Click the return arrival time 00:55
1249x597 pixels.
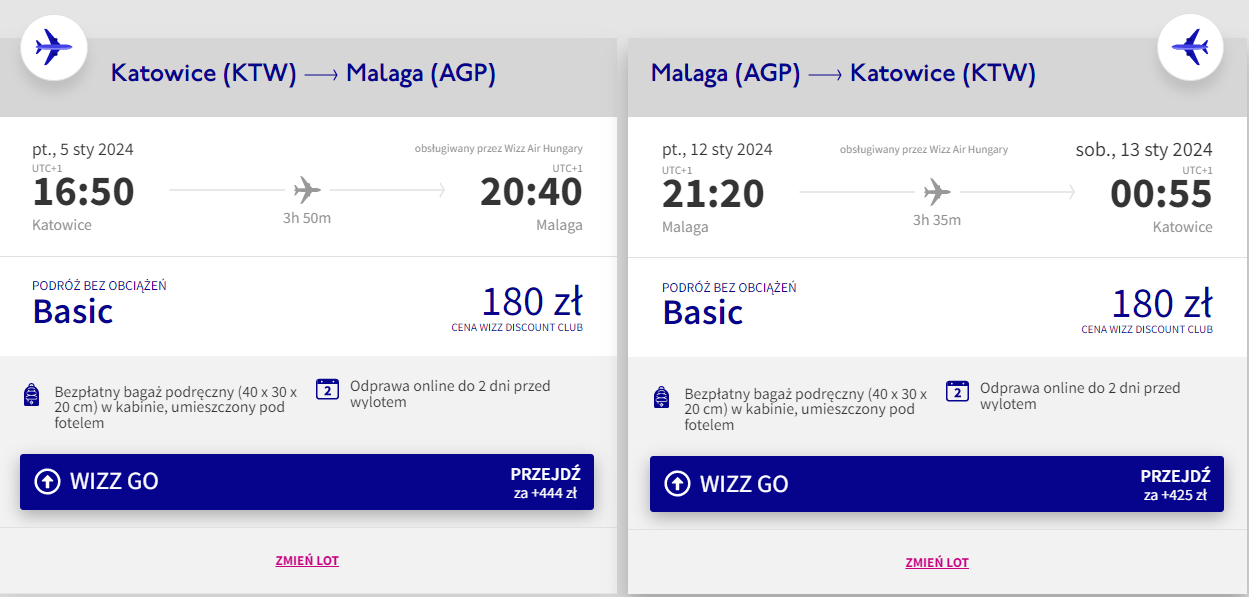[x=1161, y=193]
